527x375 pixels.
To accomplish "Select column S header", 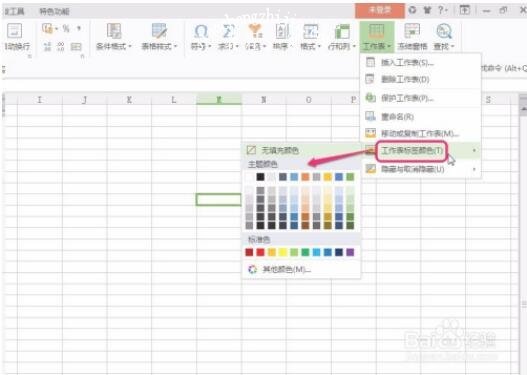I will [x=488, y=99].
